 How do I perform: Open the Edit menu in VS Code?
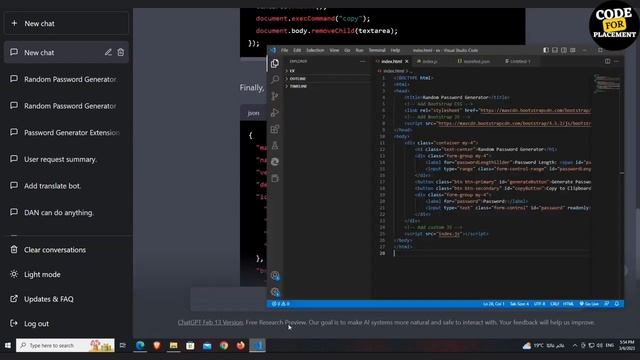tap(297, 50)
